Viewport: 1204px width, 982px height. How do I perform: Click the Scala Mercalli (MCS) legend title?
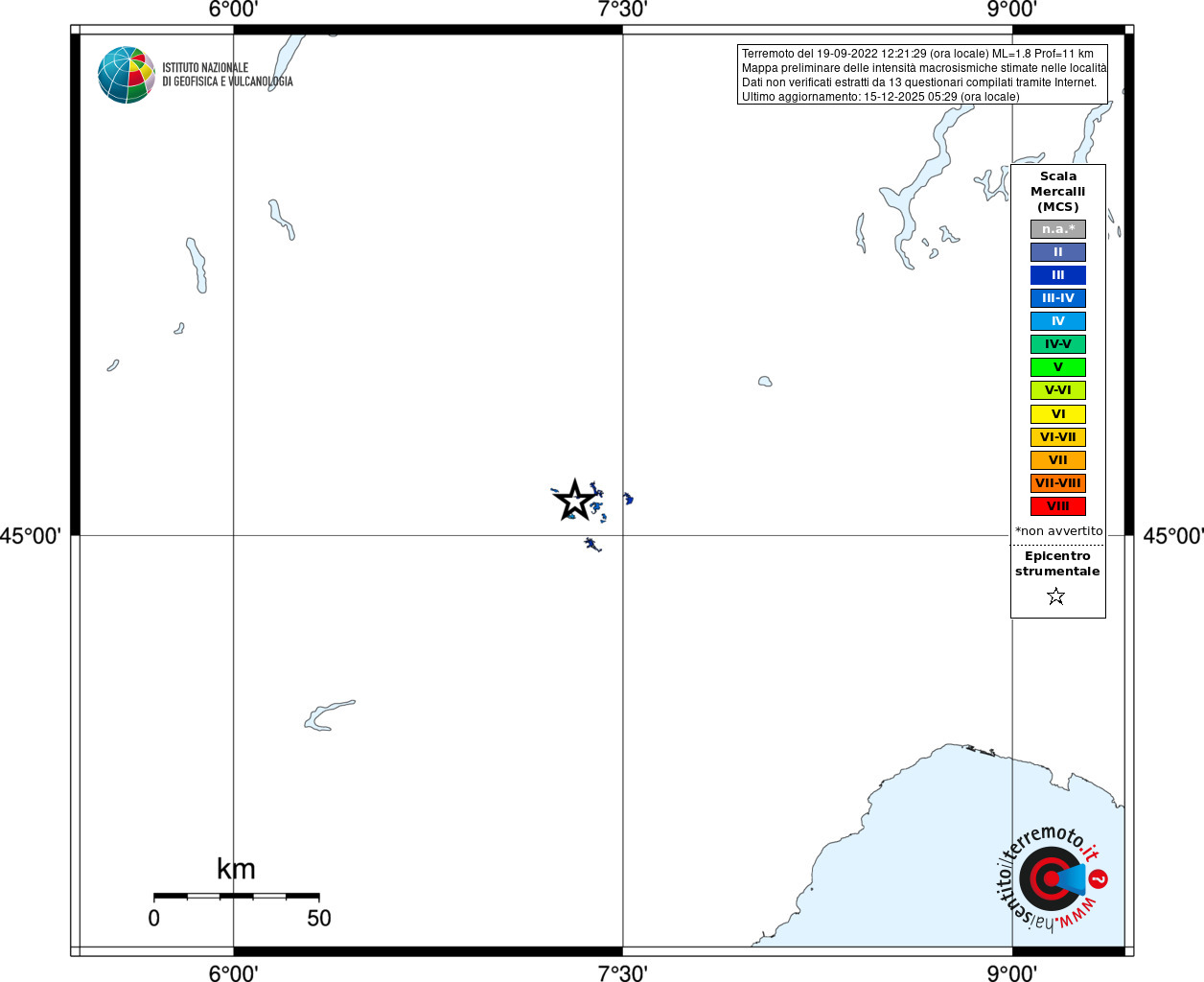[x=1058, y=192]
